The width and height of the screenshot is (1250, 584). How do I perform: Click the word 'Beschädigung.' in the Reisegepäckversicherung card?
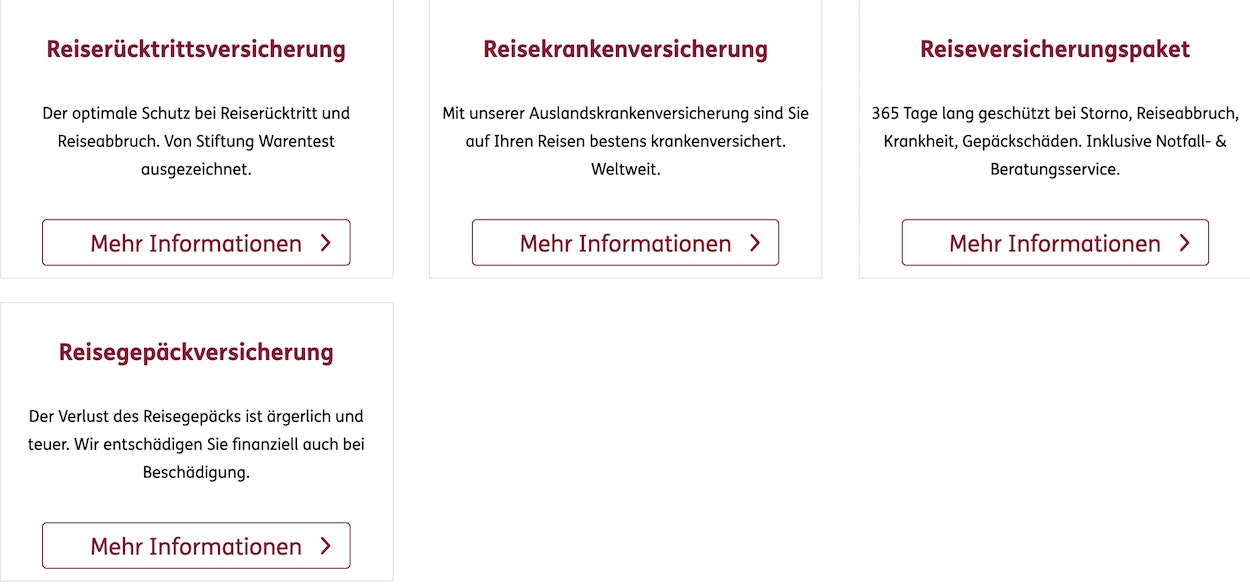pos(196,472)
